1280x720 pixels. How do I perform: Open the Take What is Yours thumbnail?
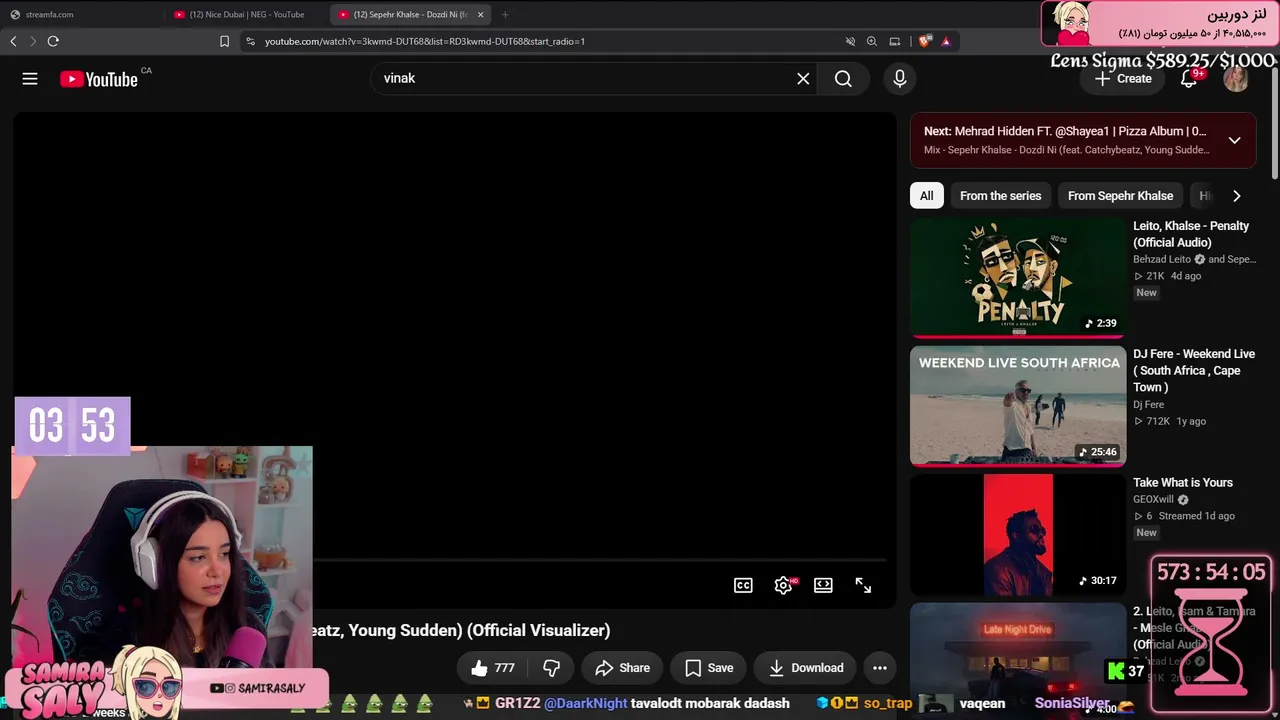coord(1018,535)
